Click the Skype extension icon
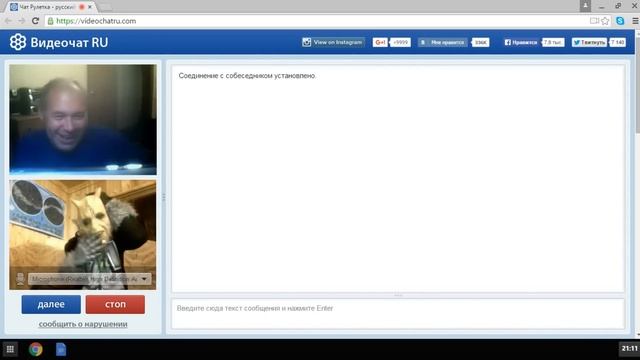Screen dimensions: 640x360 tap(620, 21)
